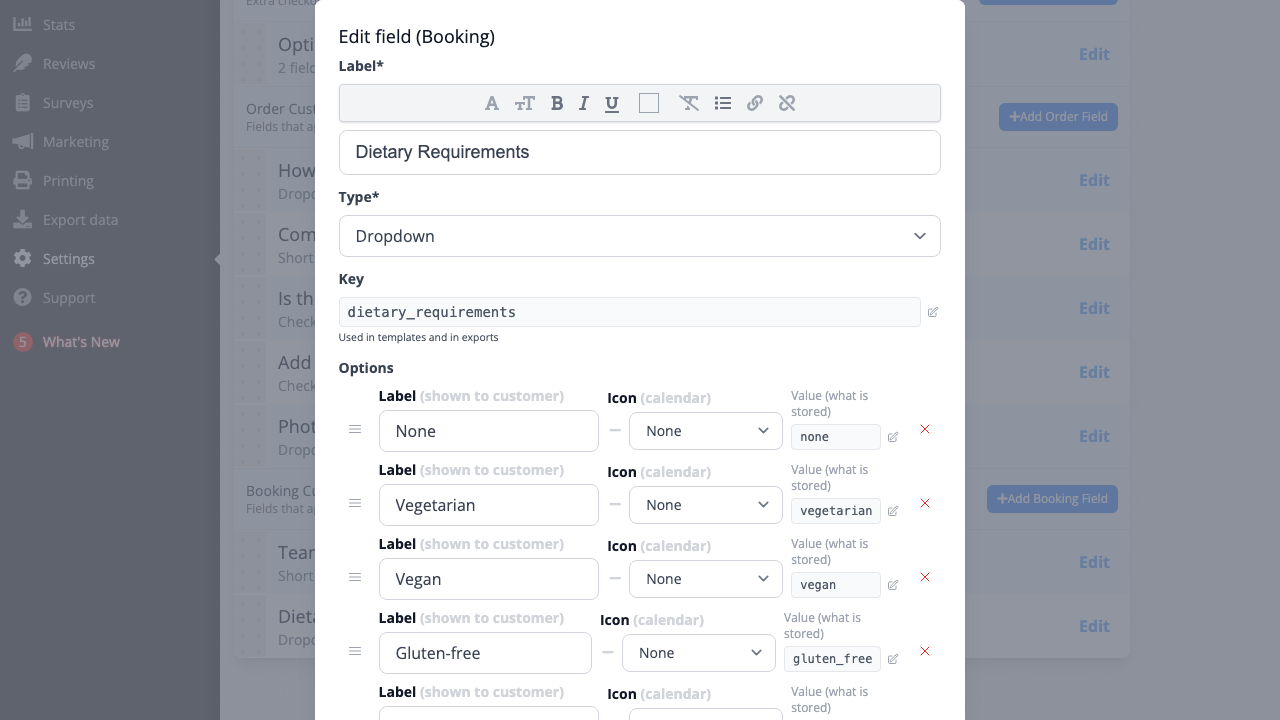The width and height of the screenshot is (1280, 720).
Task: Click the bullet list icon
Action: 723,103
